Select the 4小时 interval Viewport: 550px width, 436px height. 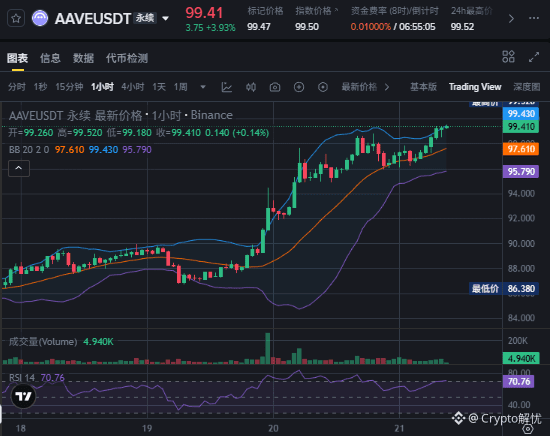(133, 87)
